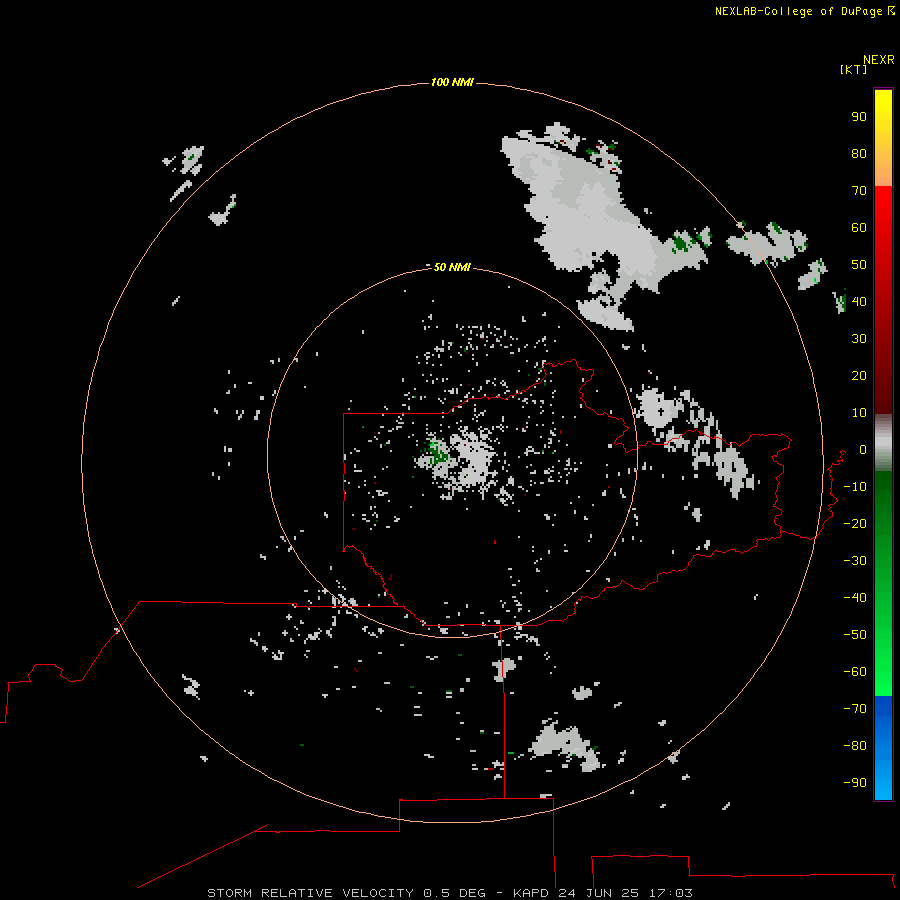Click the KT units label above color bar
Viewport: 900px width, 900px height.
click(x=853, y=69)
